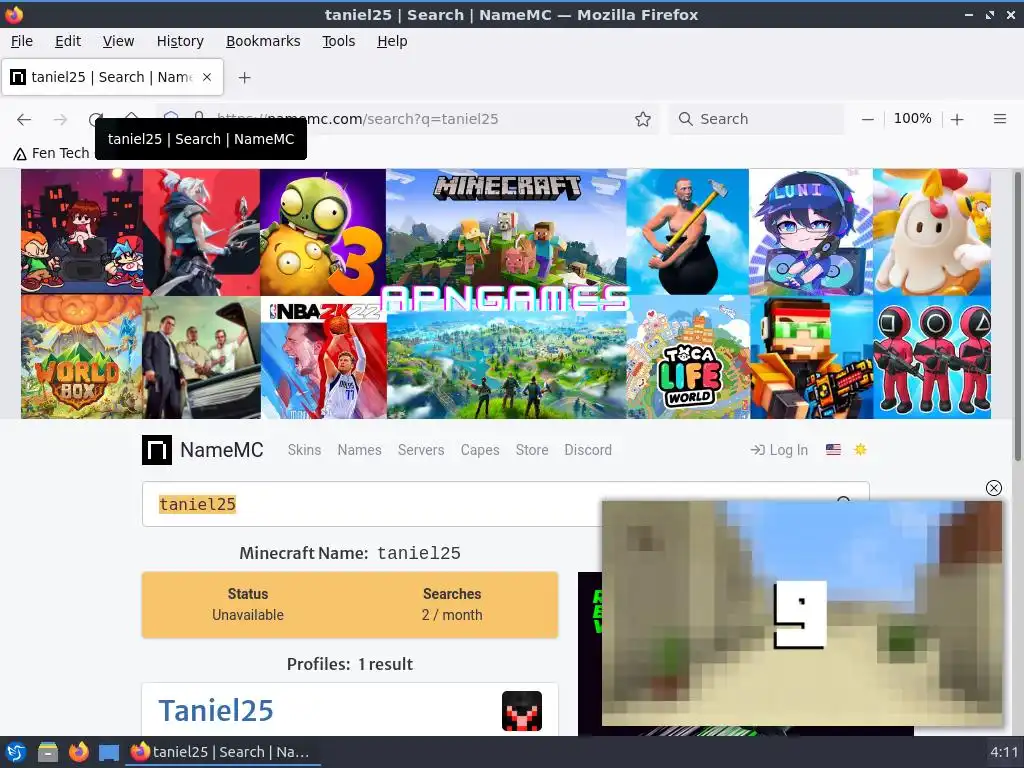Go to the Capes page
Viewport: 1024px width, 768px height.
coord(480,450)
